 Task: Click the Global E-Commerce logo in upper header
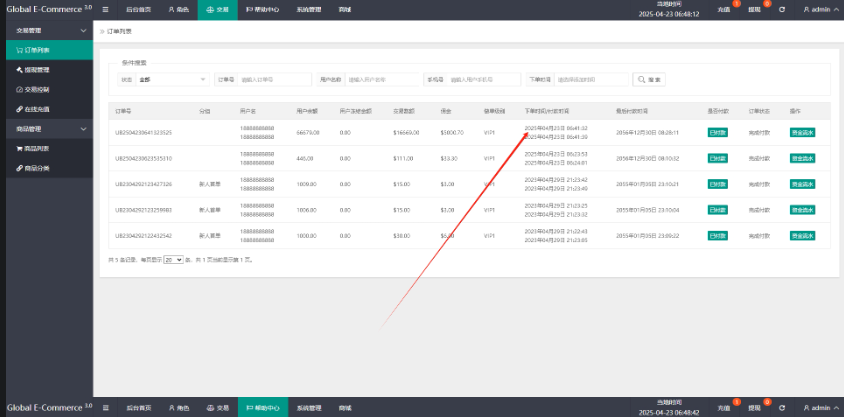coord(49,9)
